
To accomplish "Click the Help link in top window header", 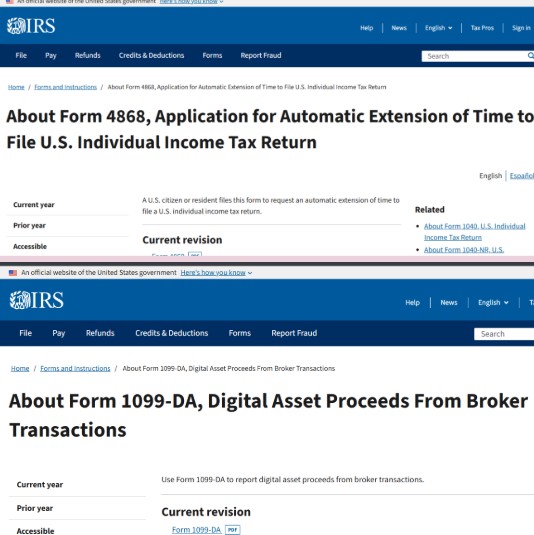I will pos(367,28).
